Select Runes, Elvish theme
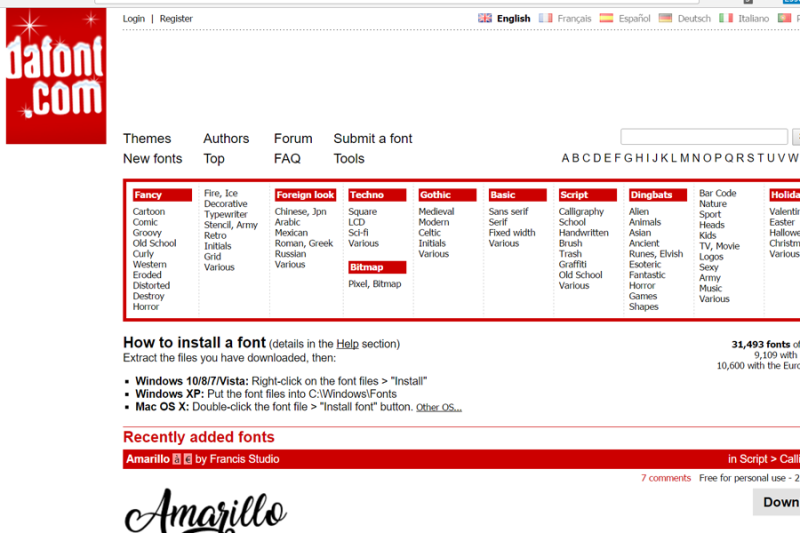Image resolution: width=800 pixels, height=533 pixels. tap(656, 254)
